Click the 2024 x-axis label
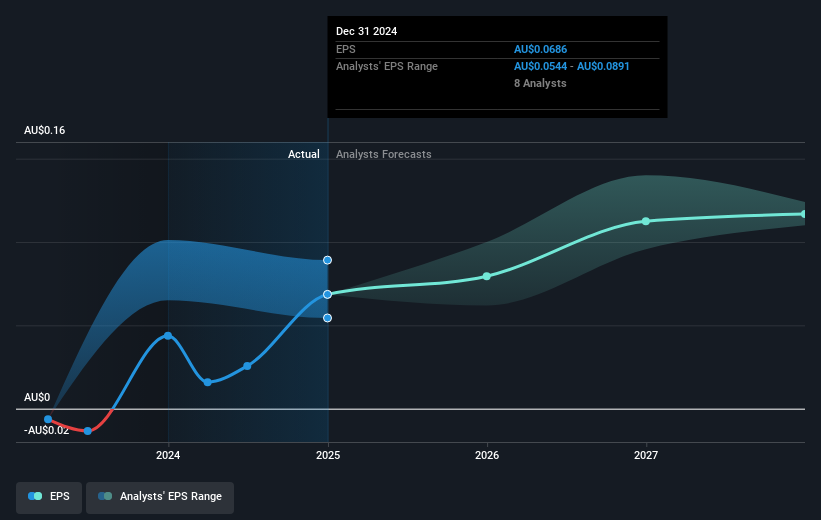The width and height of the screenshot is (821, 520). (168, 455)
